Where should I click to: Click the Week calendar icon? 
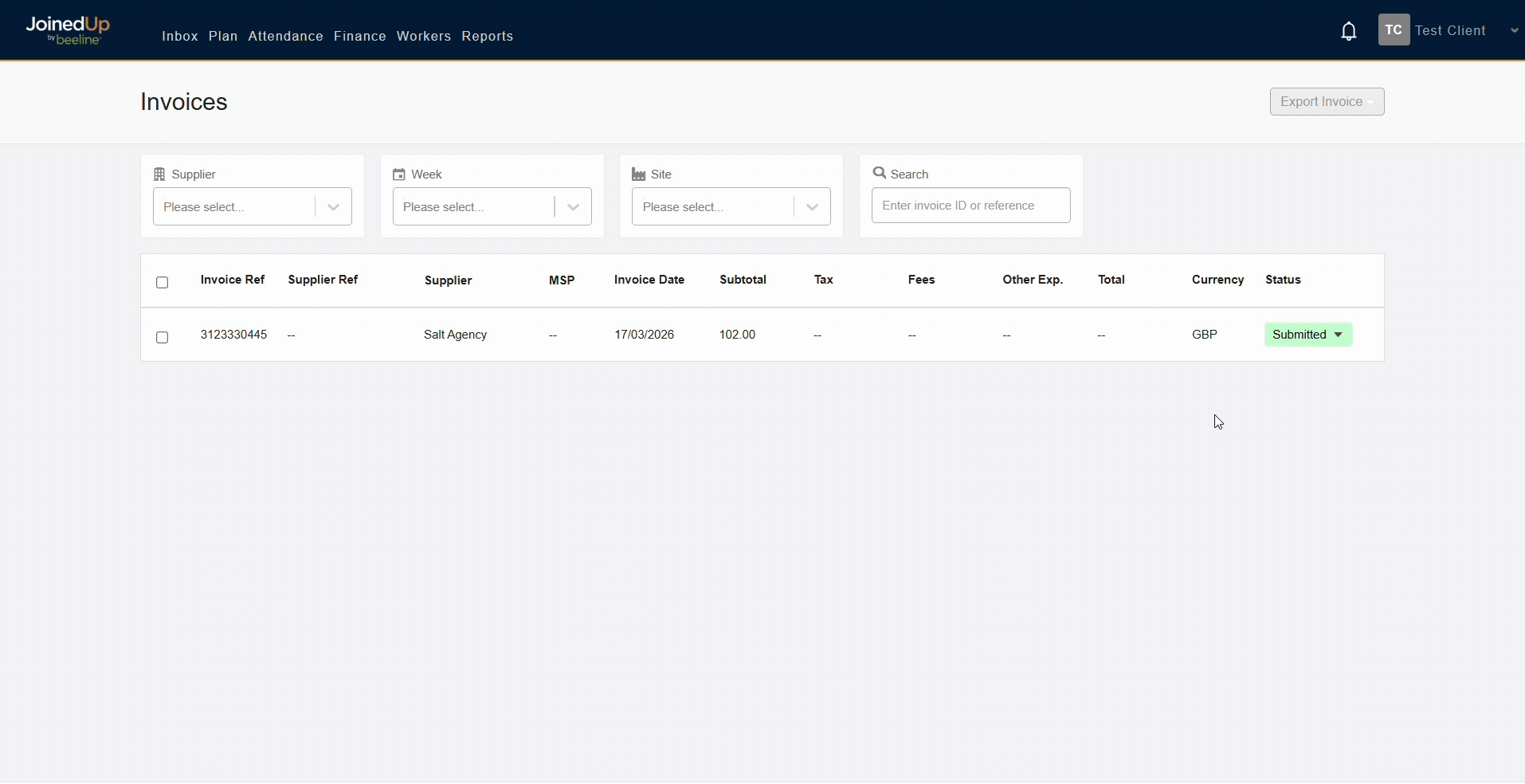pos(399,174)
